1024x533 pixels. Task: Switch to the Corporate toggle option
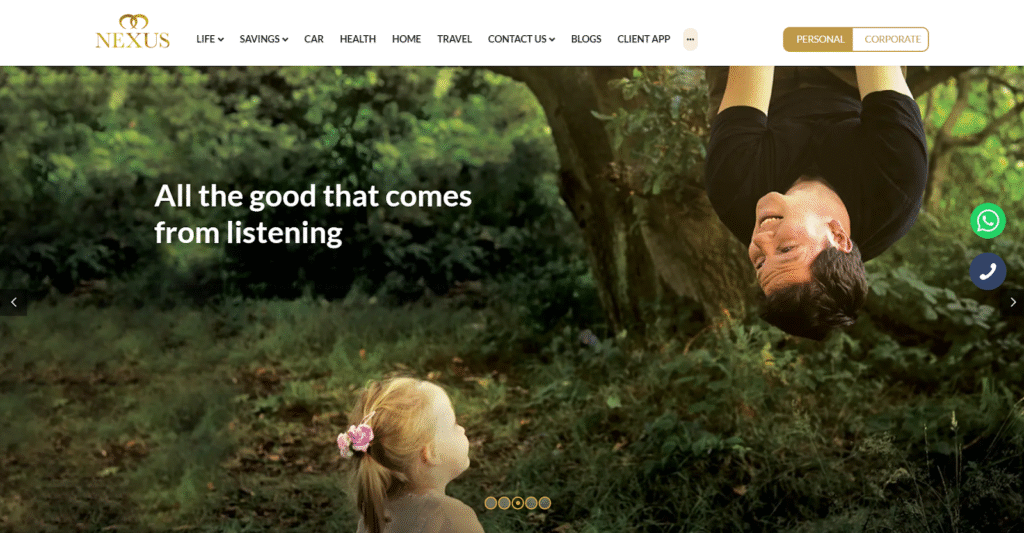[x=891, y=39]
